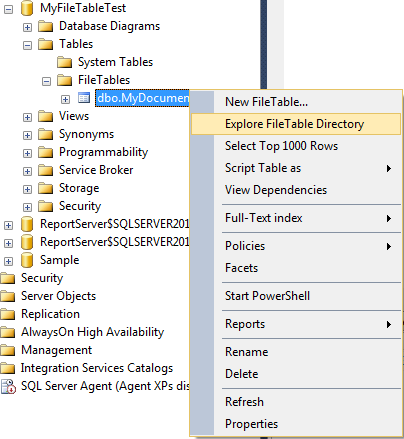Expand the Storage node
Screen dimensions: 404x439
(27, 189)
